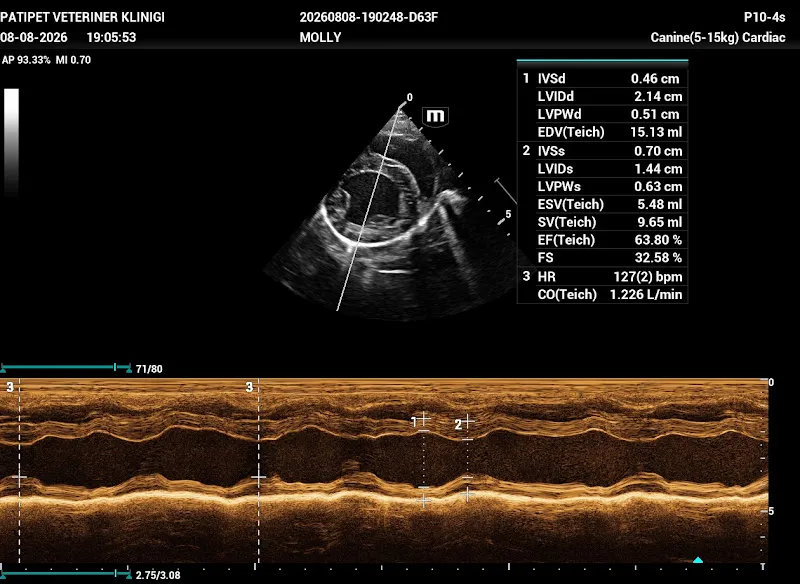Select the EF(Teich) 63.80 % row

[x=603, y=240]
